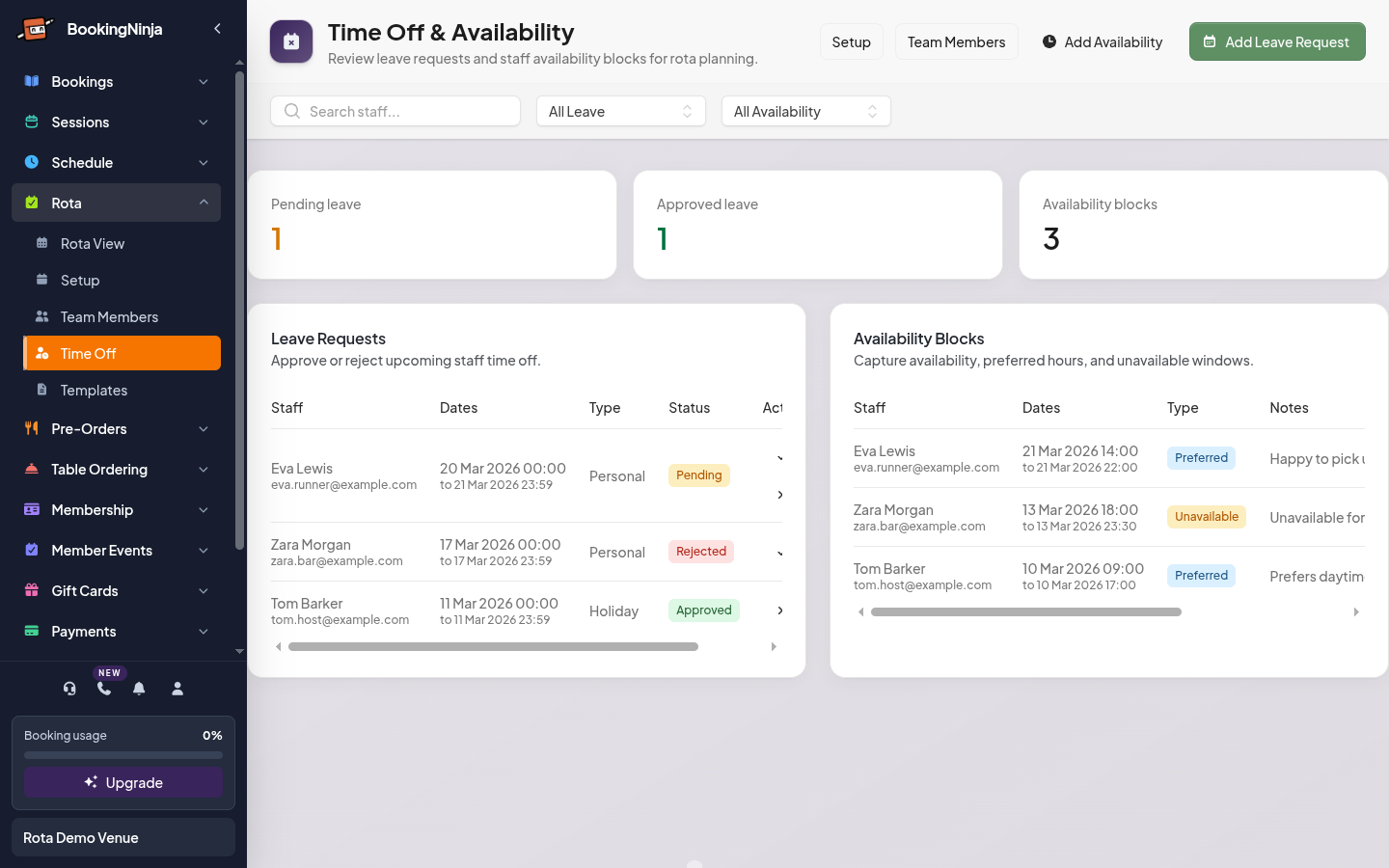
Task: Open Team Members in the sidebar
Action: coord(122,316)
